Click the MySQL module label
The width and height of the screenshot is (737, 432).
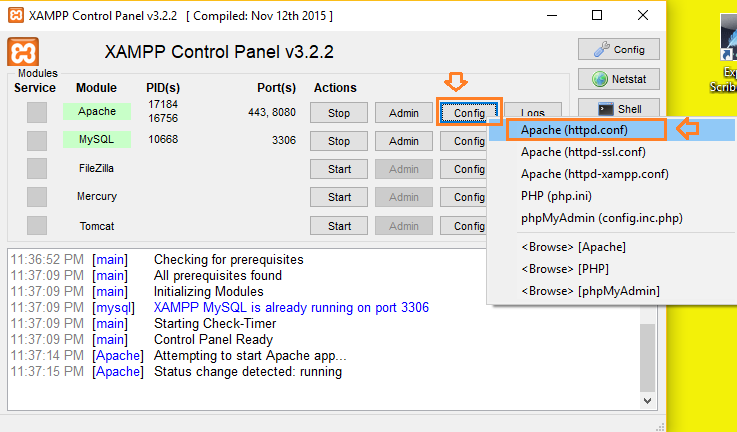[x=97, y=140]
